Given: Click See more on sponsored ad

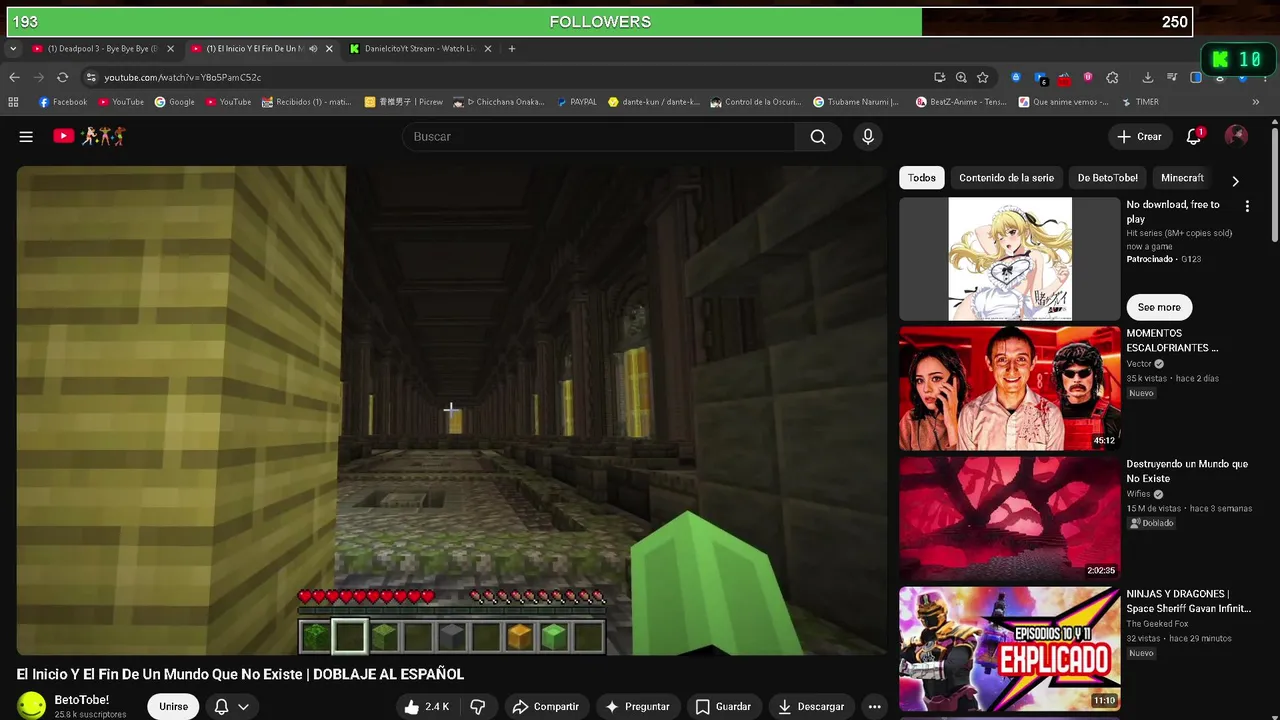Looking at the screenshot, I should (x=1159, y=307).
